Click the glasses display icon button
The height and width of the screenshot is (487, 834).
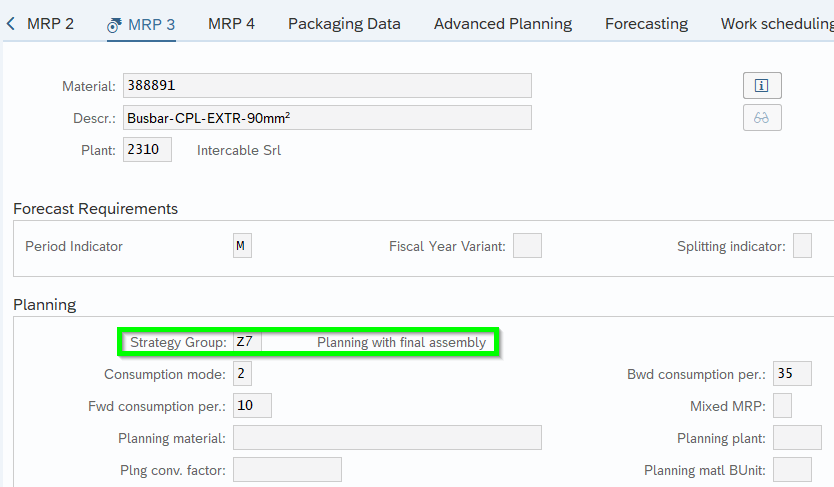761,118
